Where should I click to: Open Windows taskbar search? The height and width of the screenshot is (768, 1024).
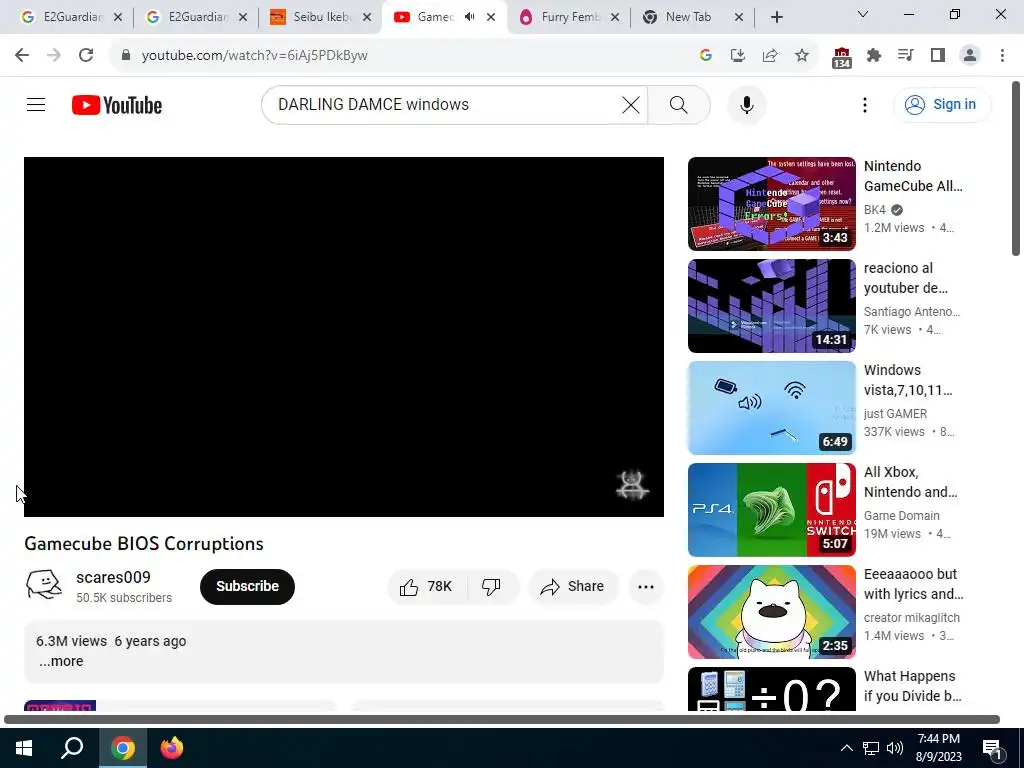72,748
